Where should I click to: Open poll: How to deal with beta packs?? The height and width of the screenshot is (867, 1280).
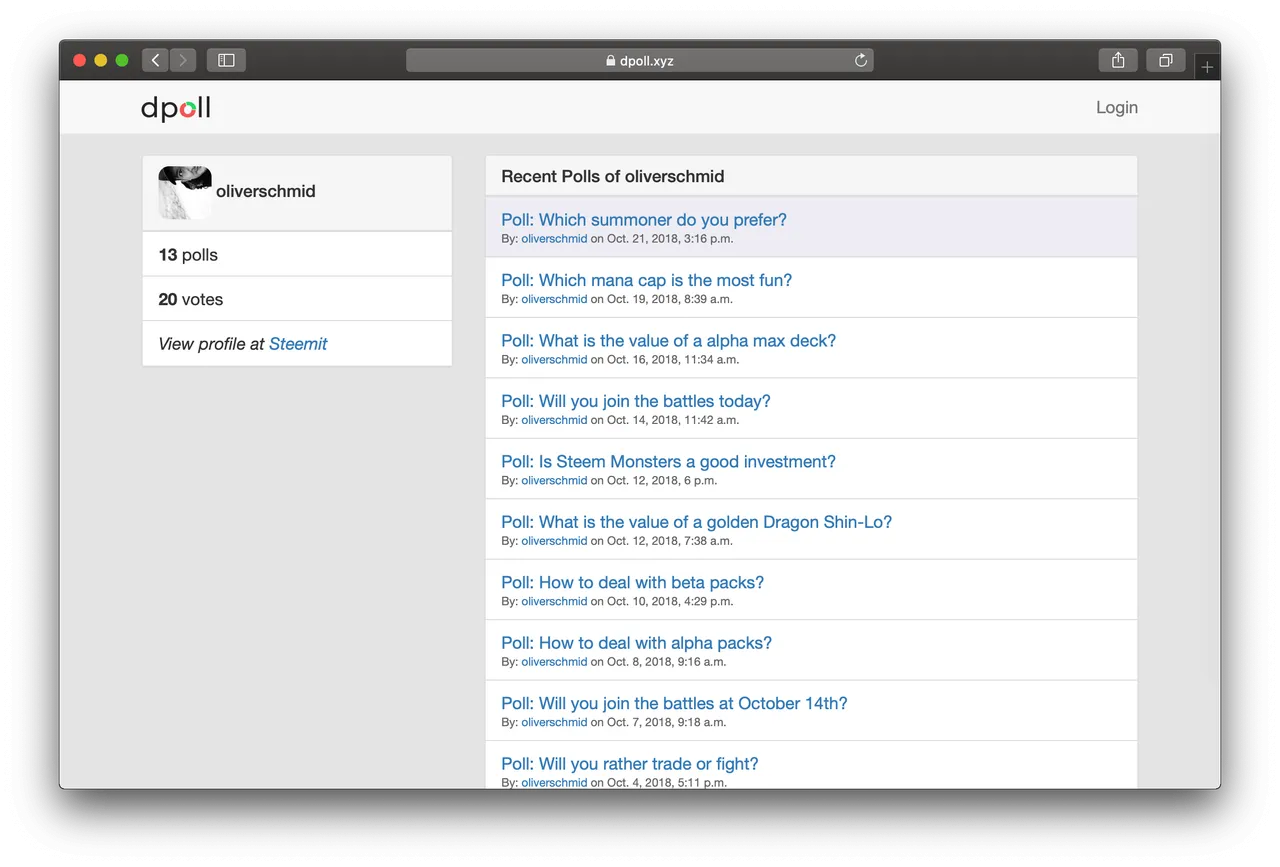(x=633, y=583)
